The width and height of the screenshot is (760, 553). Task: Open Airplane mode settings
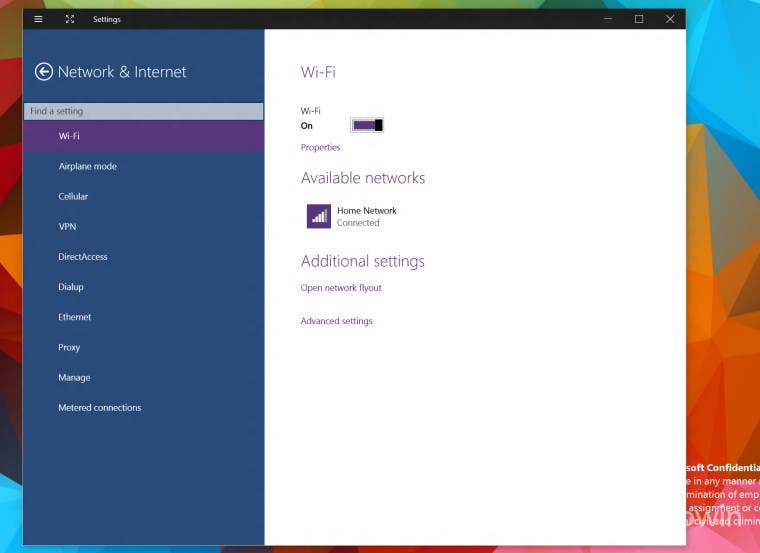(x=87, y=166)
